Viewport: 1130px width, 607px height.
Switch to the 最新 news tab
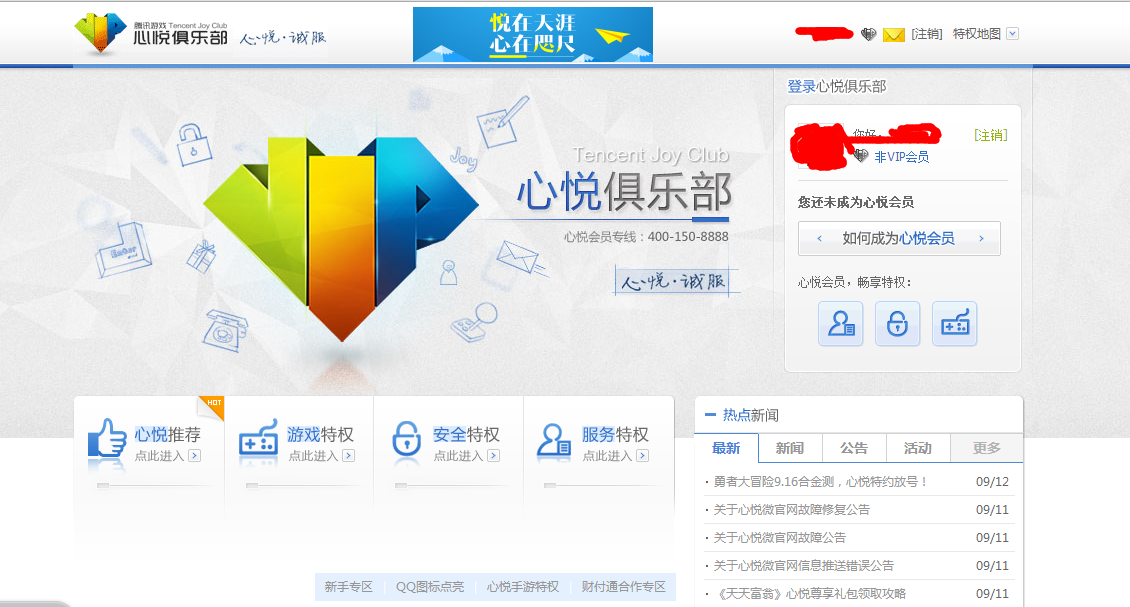click(726, 448)
